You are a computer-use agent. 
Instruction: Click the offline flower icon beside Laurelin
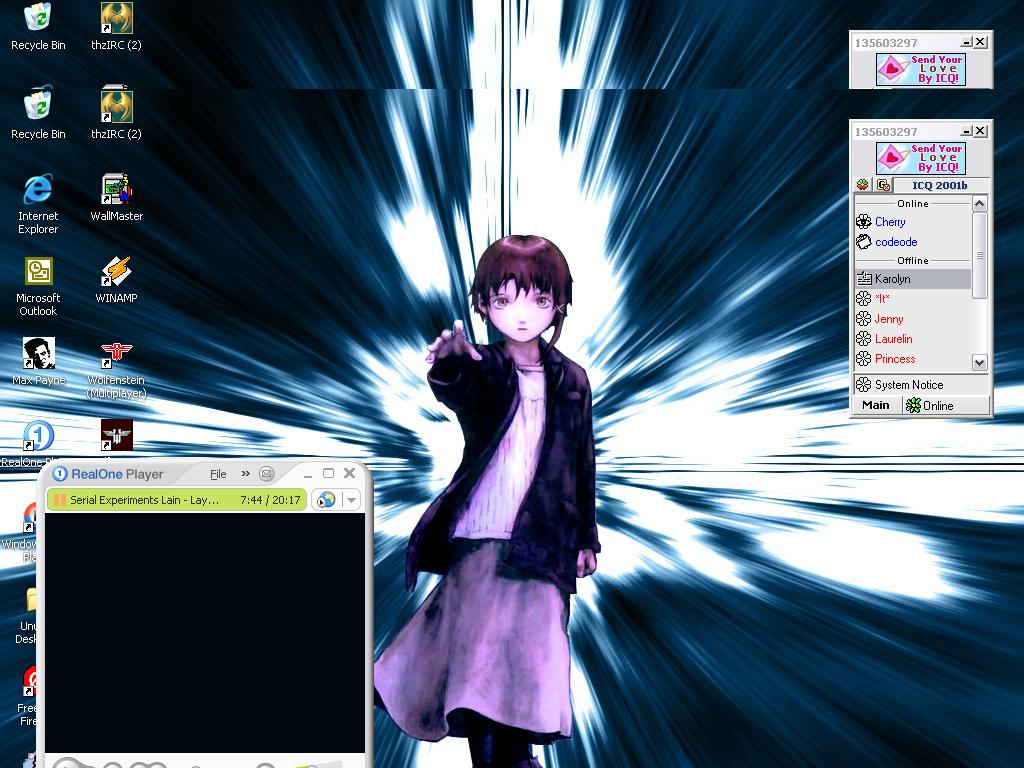tap(863, 338)
